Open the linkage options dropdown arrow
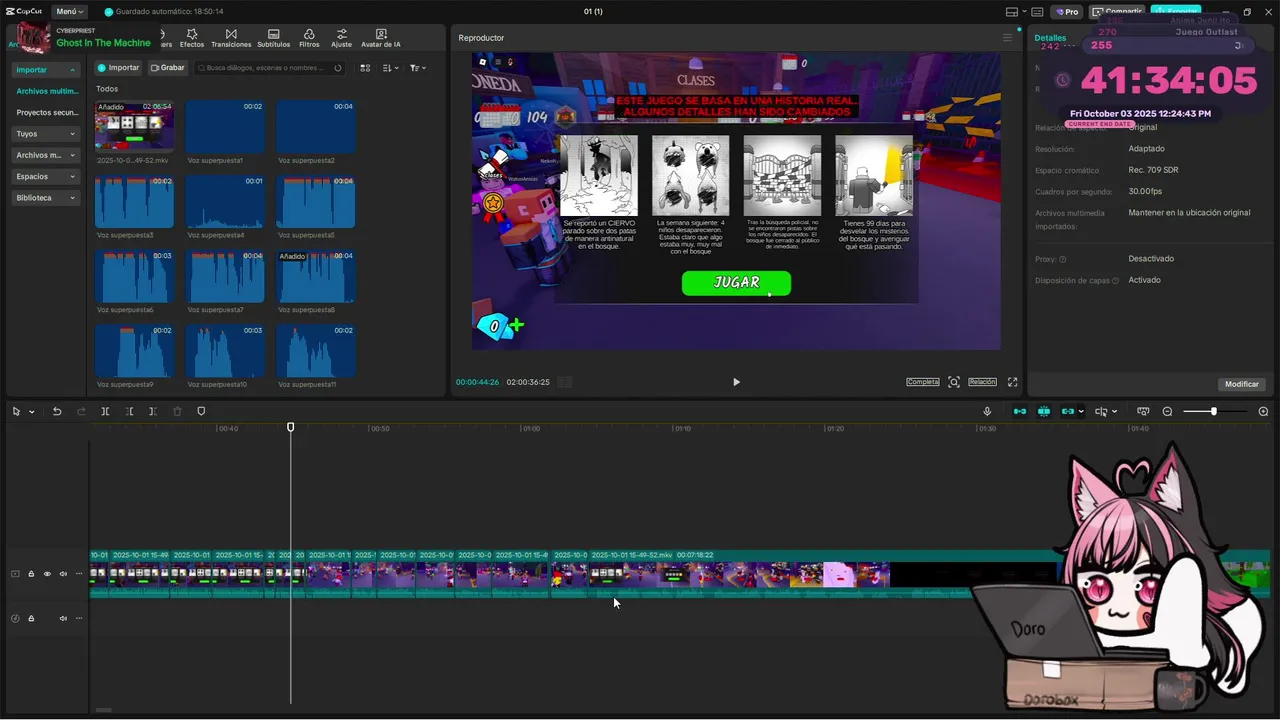The image size is (1280, 720). (1081, 412)
